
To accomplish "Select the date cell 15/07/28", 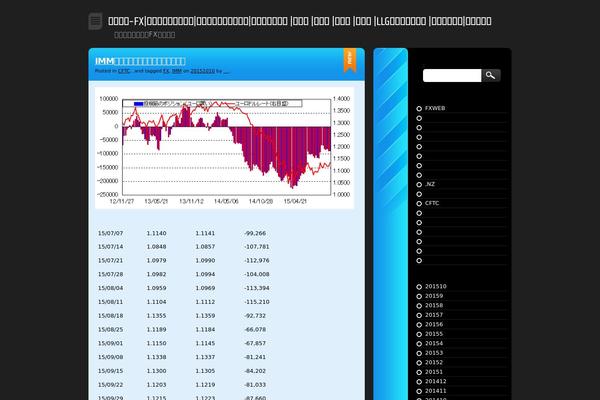I will click(x=110, y=274).
